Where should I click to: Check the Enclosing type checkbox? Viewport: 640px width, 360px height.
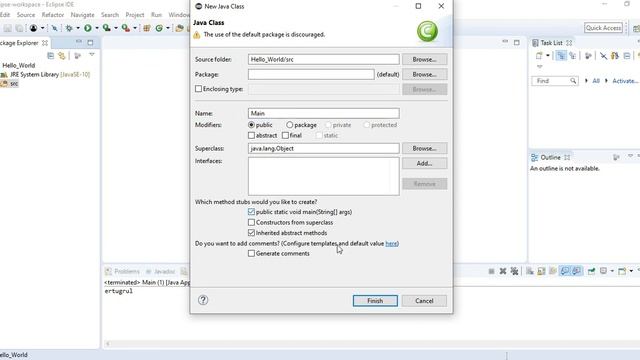tap(198, 89)
